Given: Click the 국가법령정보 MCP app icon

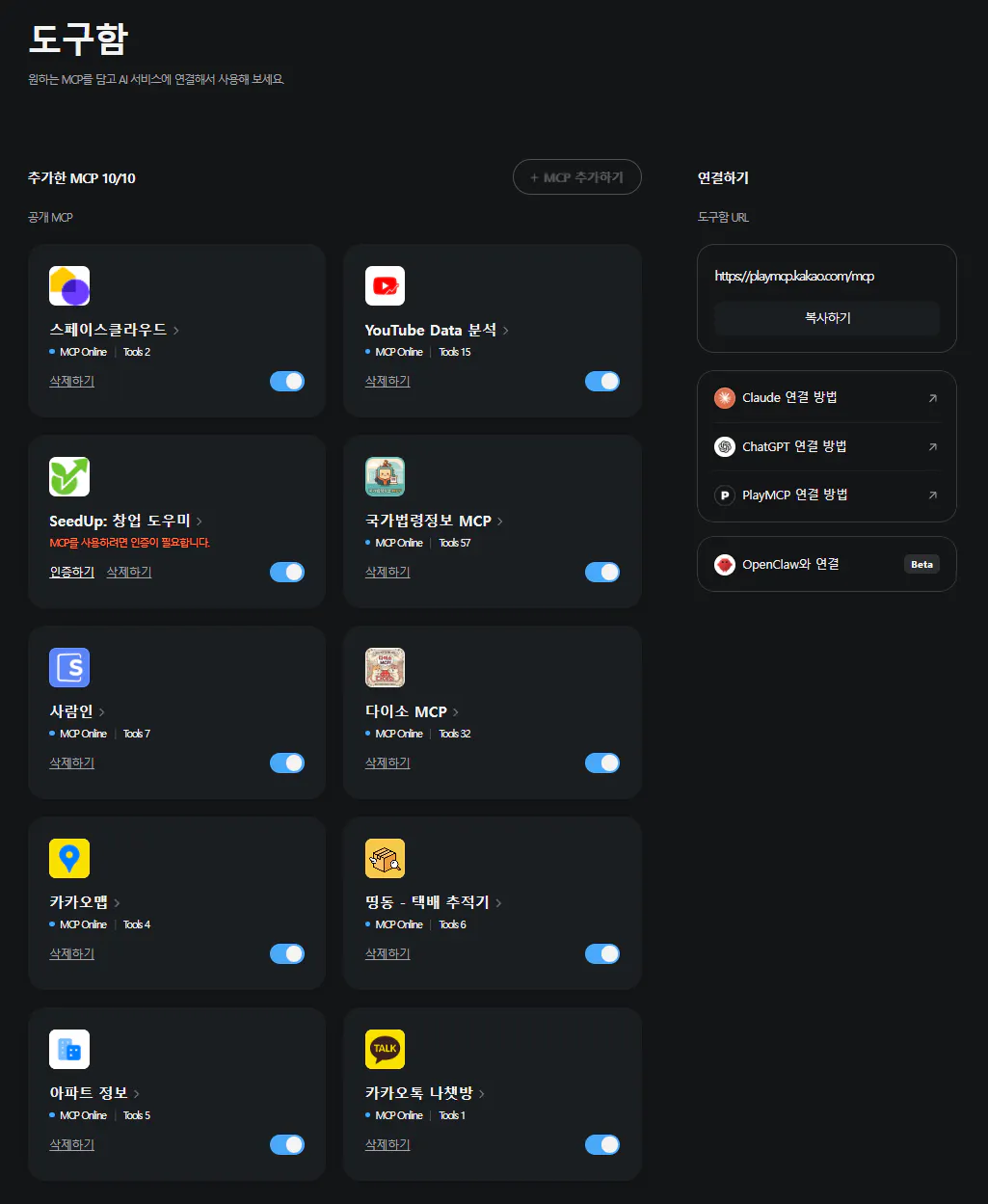Looking at the screenshot, I should (x=385, y=477).
